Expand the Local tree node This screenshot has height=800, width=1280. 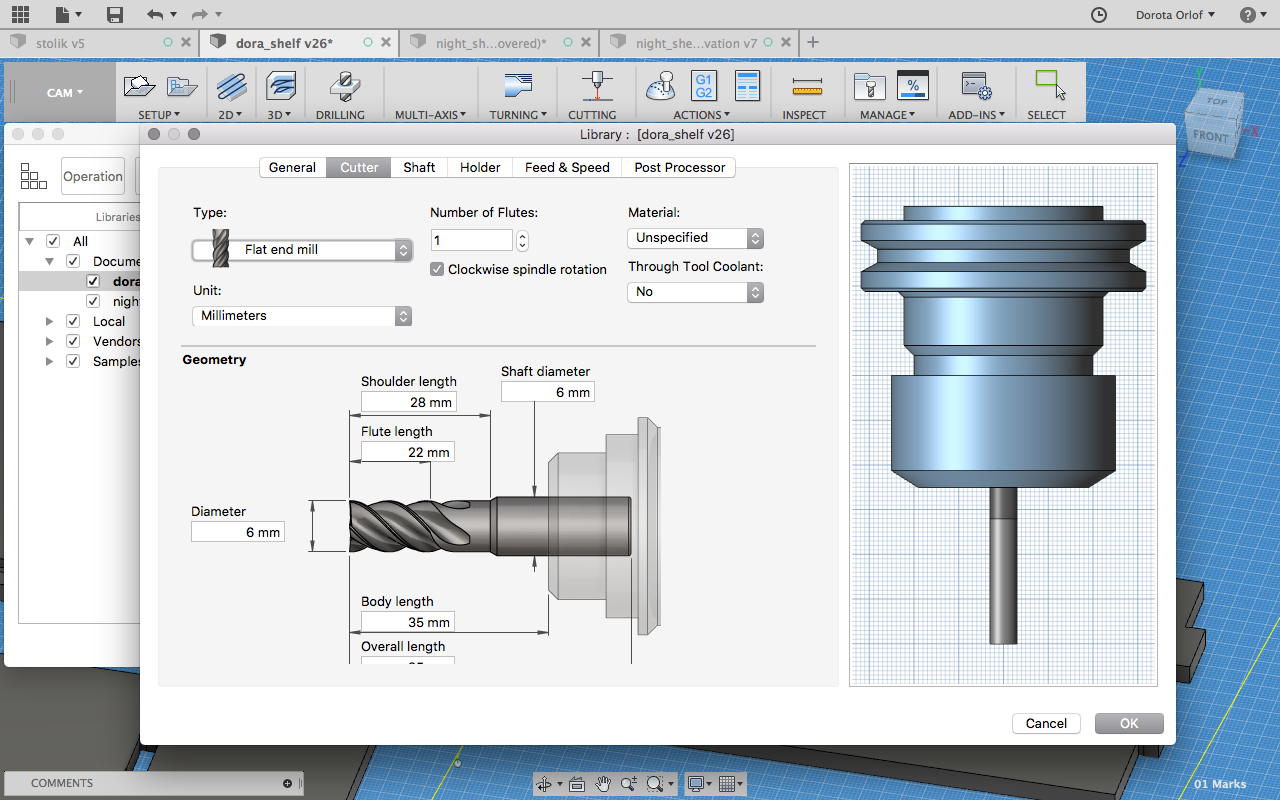[49, 321]
